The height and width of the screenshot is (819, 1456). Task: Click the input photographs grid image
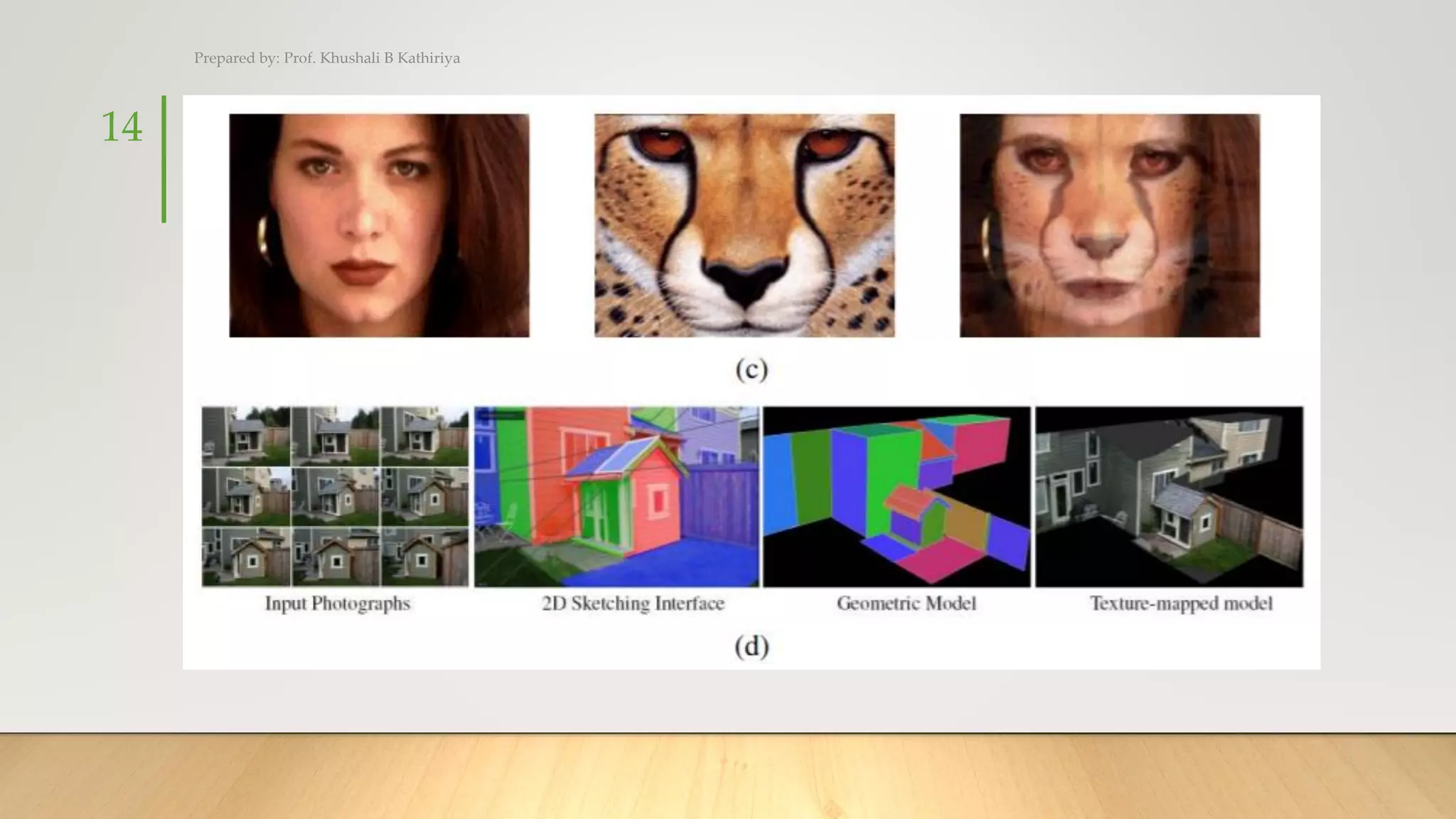(335, 496)
